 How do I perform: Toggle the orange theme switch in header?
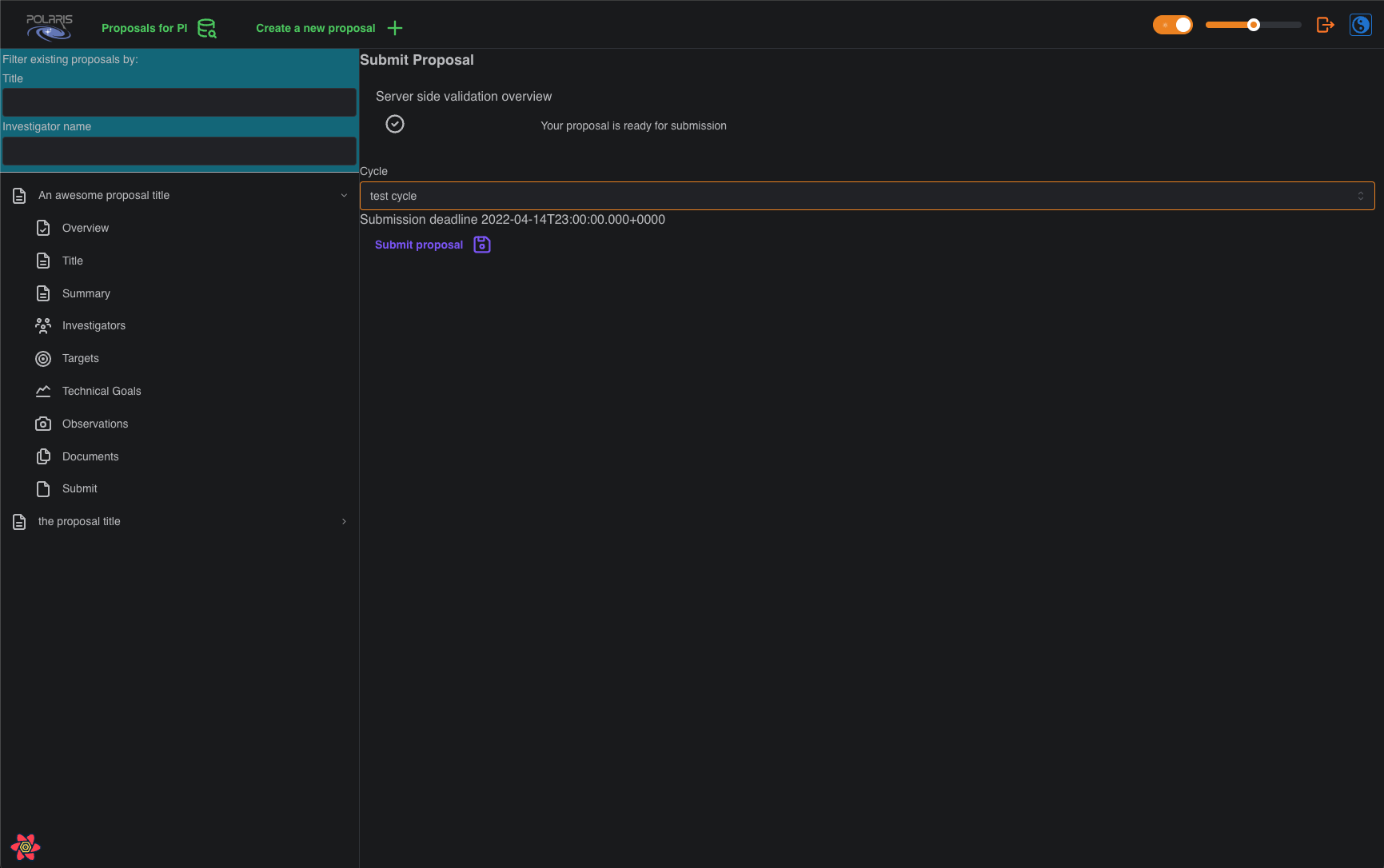pos(1172,25)
